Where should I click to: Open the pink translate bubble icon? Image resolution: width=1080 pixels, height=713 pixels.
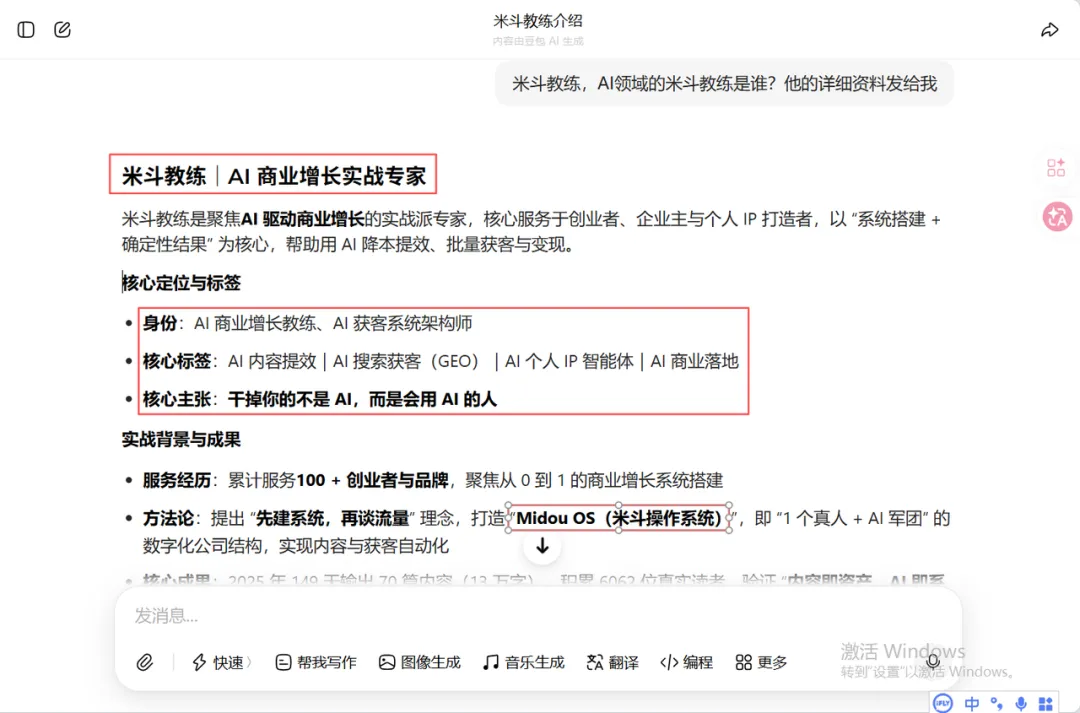pos(1057,217)
